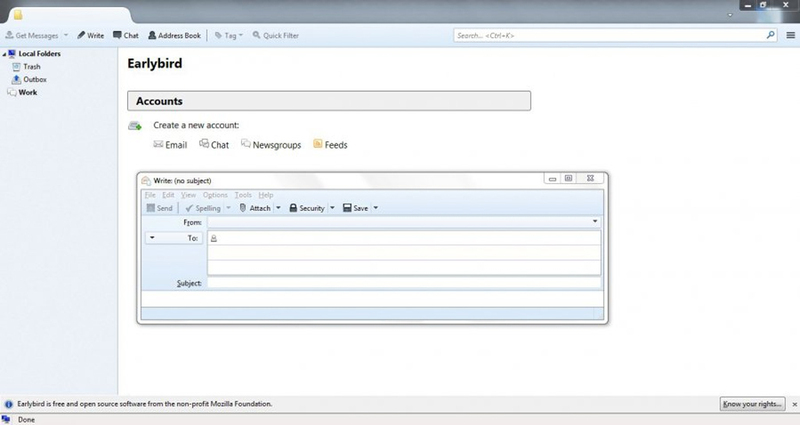Open the File menu in Write window
This screenshot has width=800, height=425.
click(x=150, y=195)
